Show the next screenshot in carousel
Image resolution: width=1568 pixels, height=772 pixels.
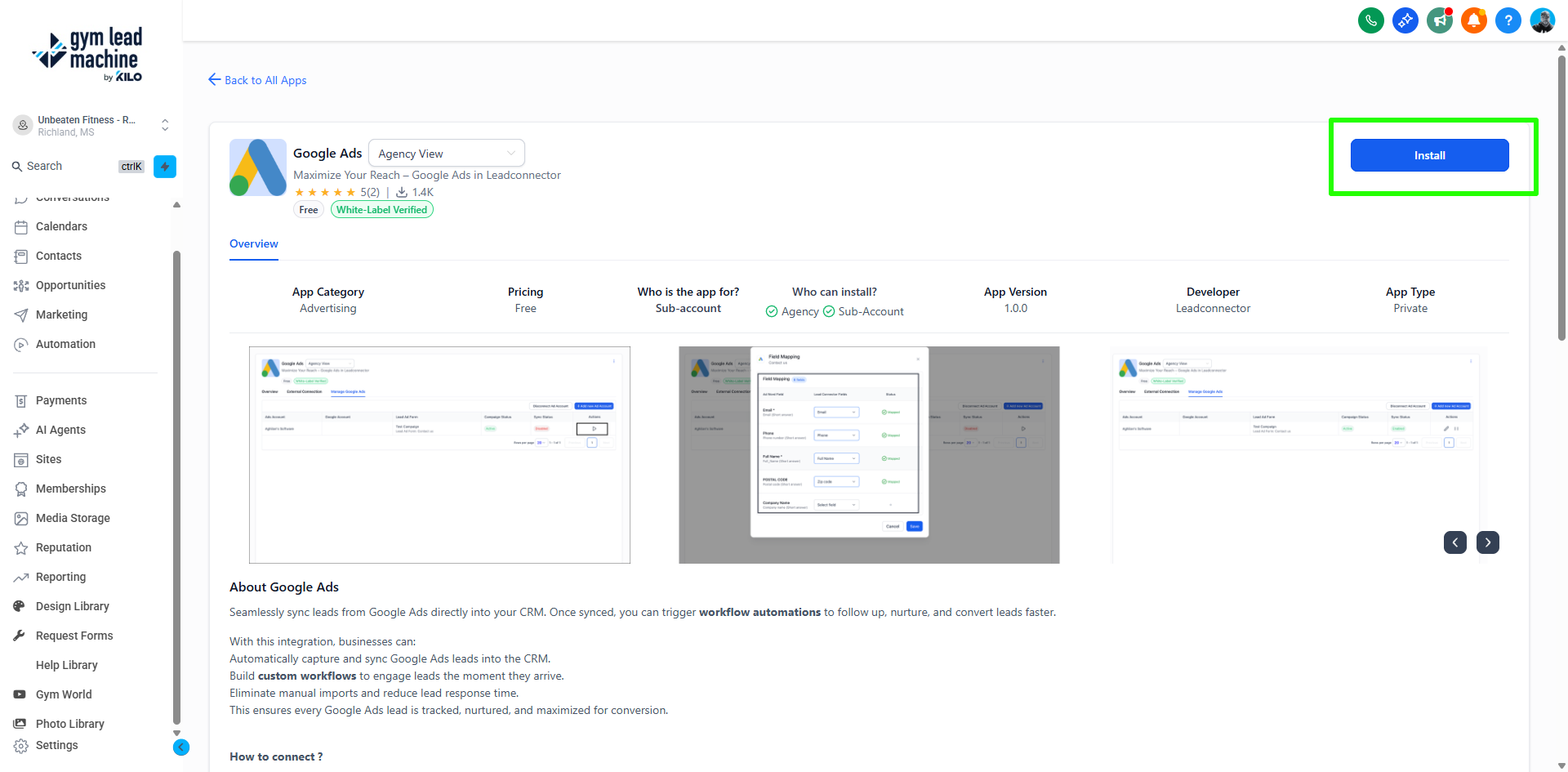point(1488,542)
